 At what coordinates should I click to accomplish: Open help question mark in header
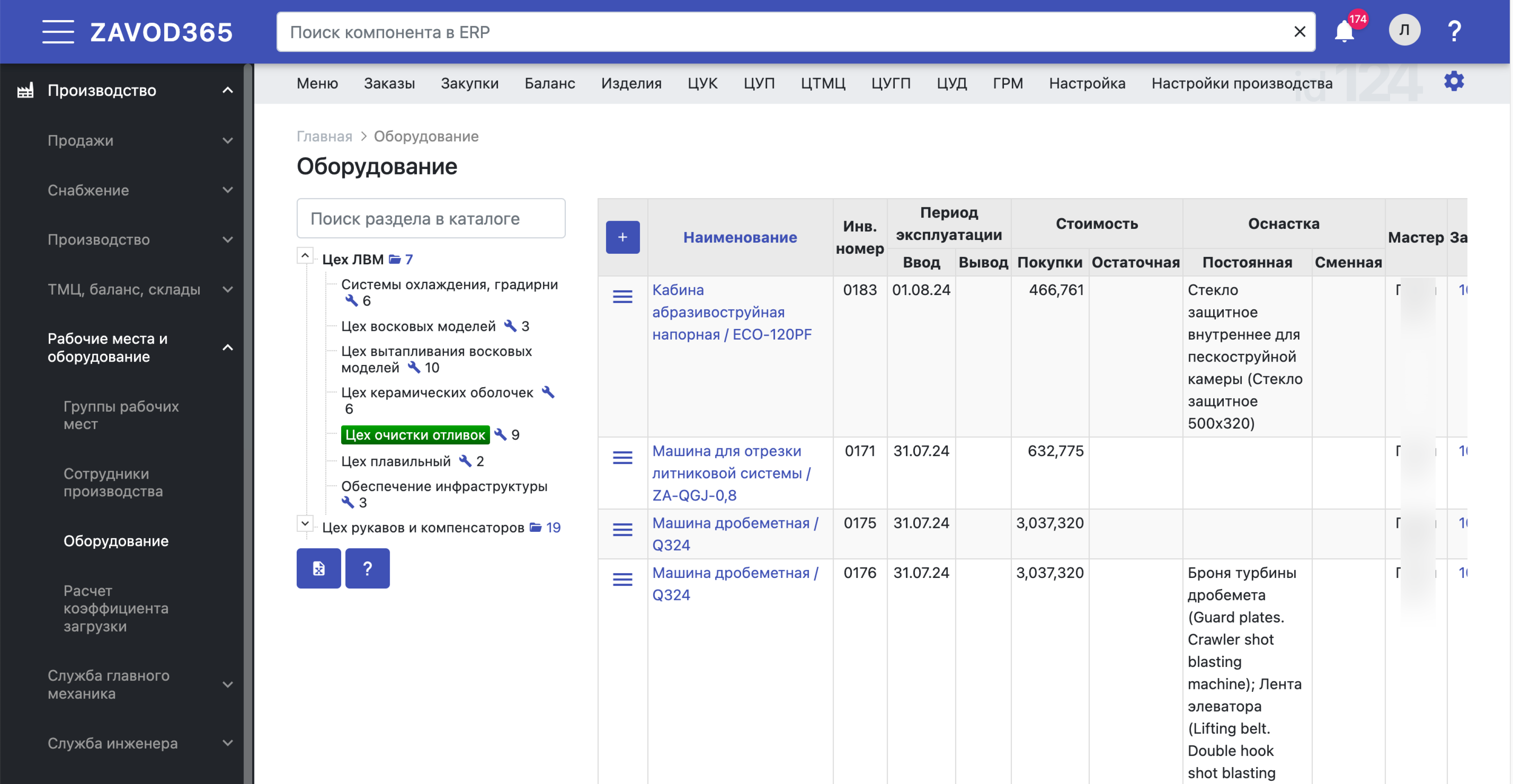1454,31
